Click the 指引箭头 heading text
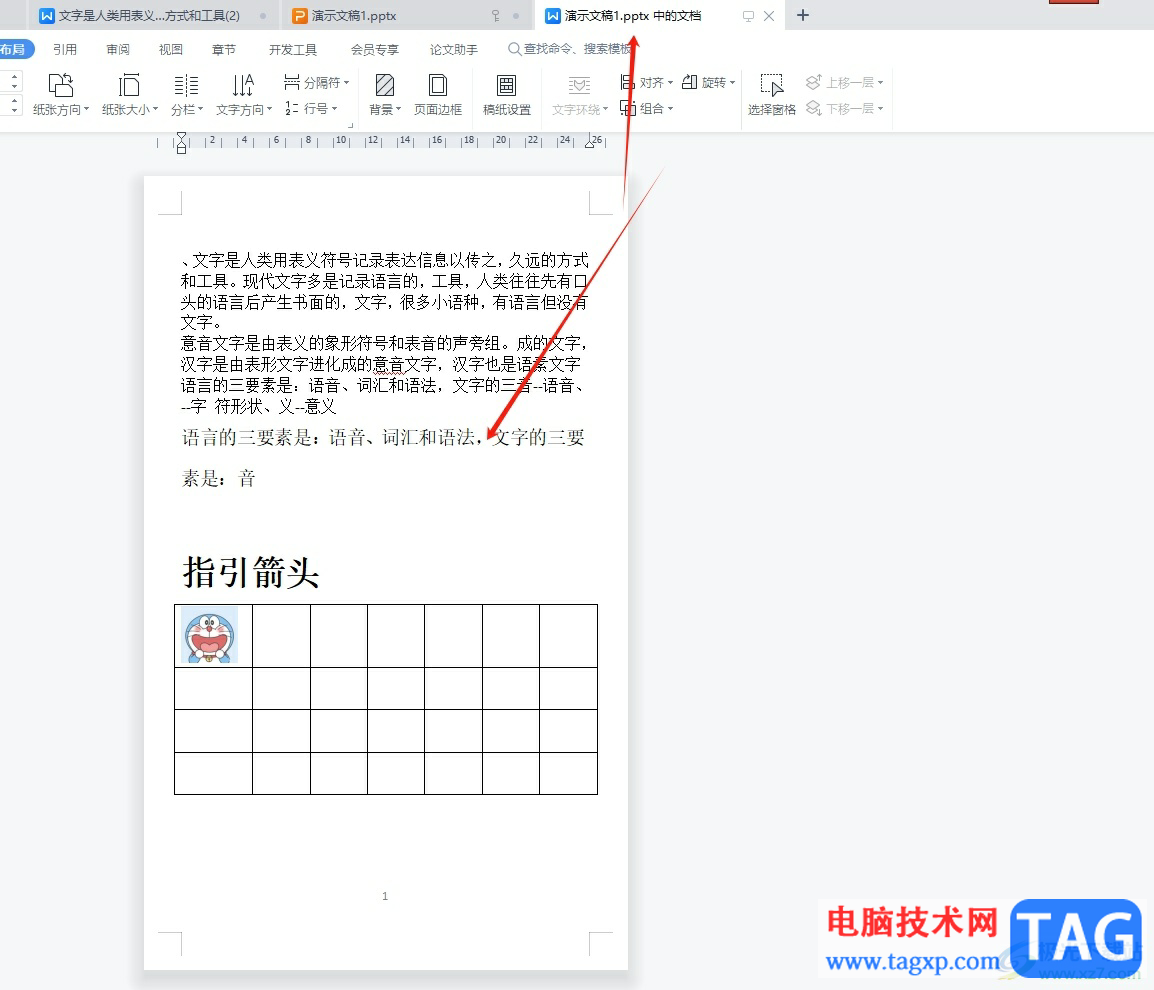The width and height of the screenshot is (1154, 990). (251, 572)
